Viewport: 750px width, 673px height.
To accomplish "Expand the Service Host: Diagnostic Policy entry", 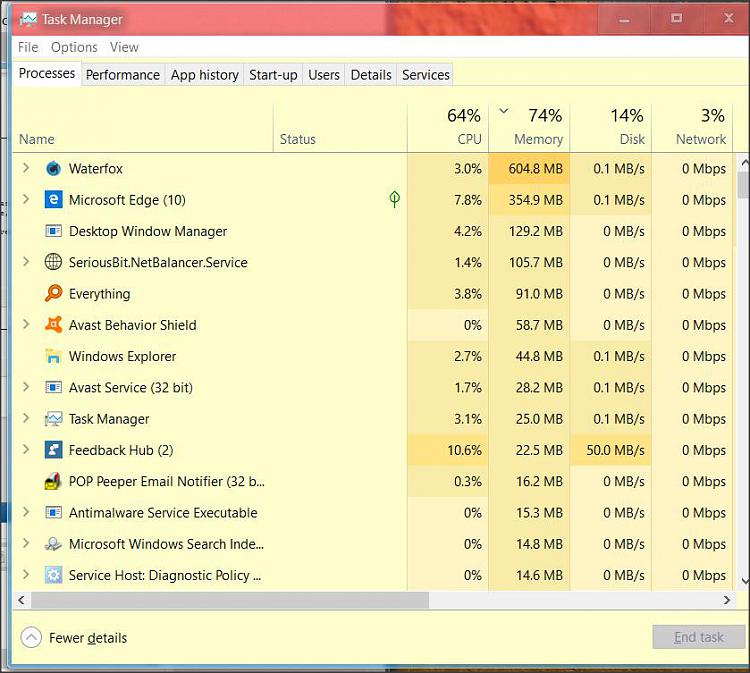I will [x=26, y=574].
